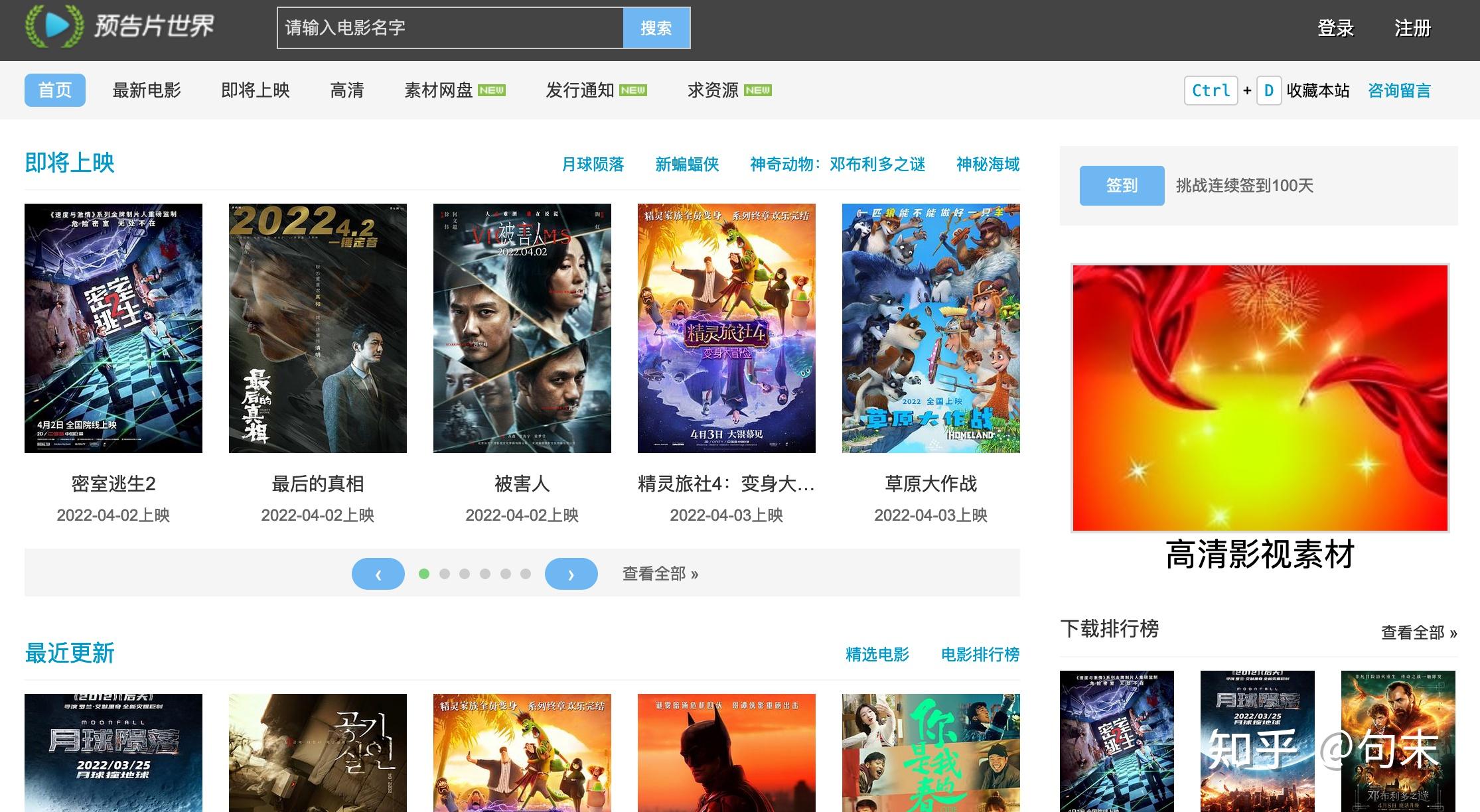Open the 精选电影 link
This screenshot has height=812, width=1480.
tap(877, 655)
